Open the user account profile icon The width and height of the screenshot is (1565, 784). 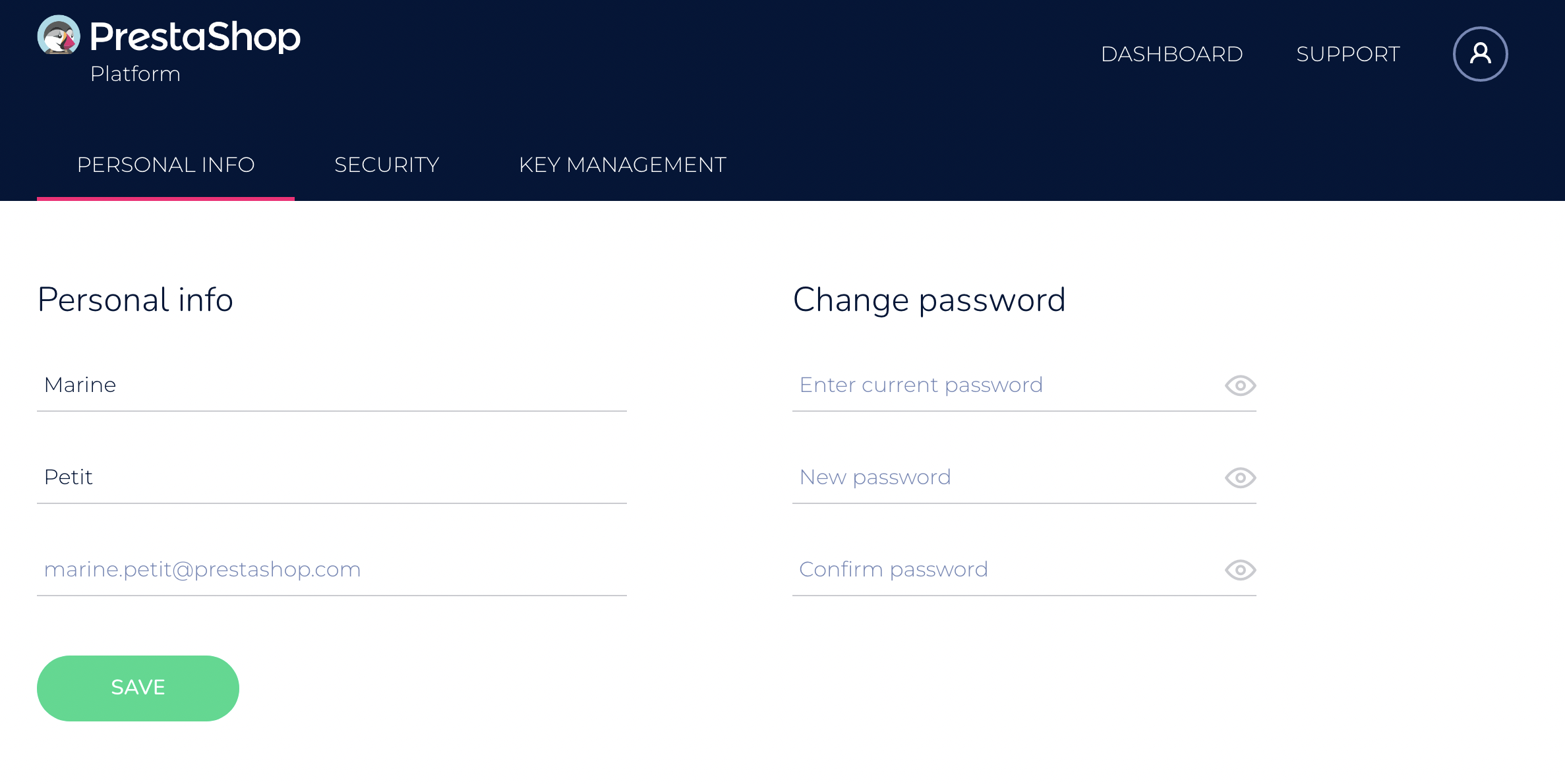click(1480, 54)
